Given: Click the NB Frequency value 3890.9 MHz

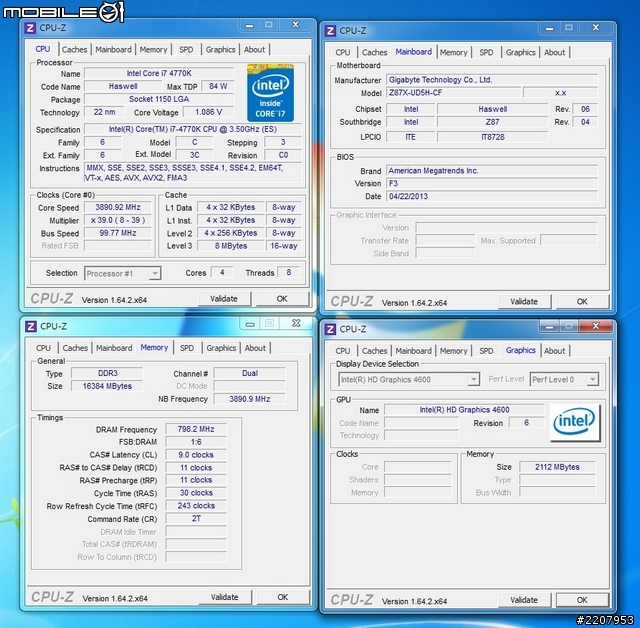Looking at the screenshot, I should point(249,399).
